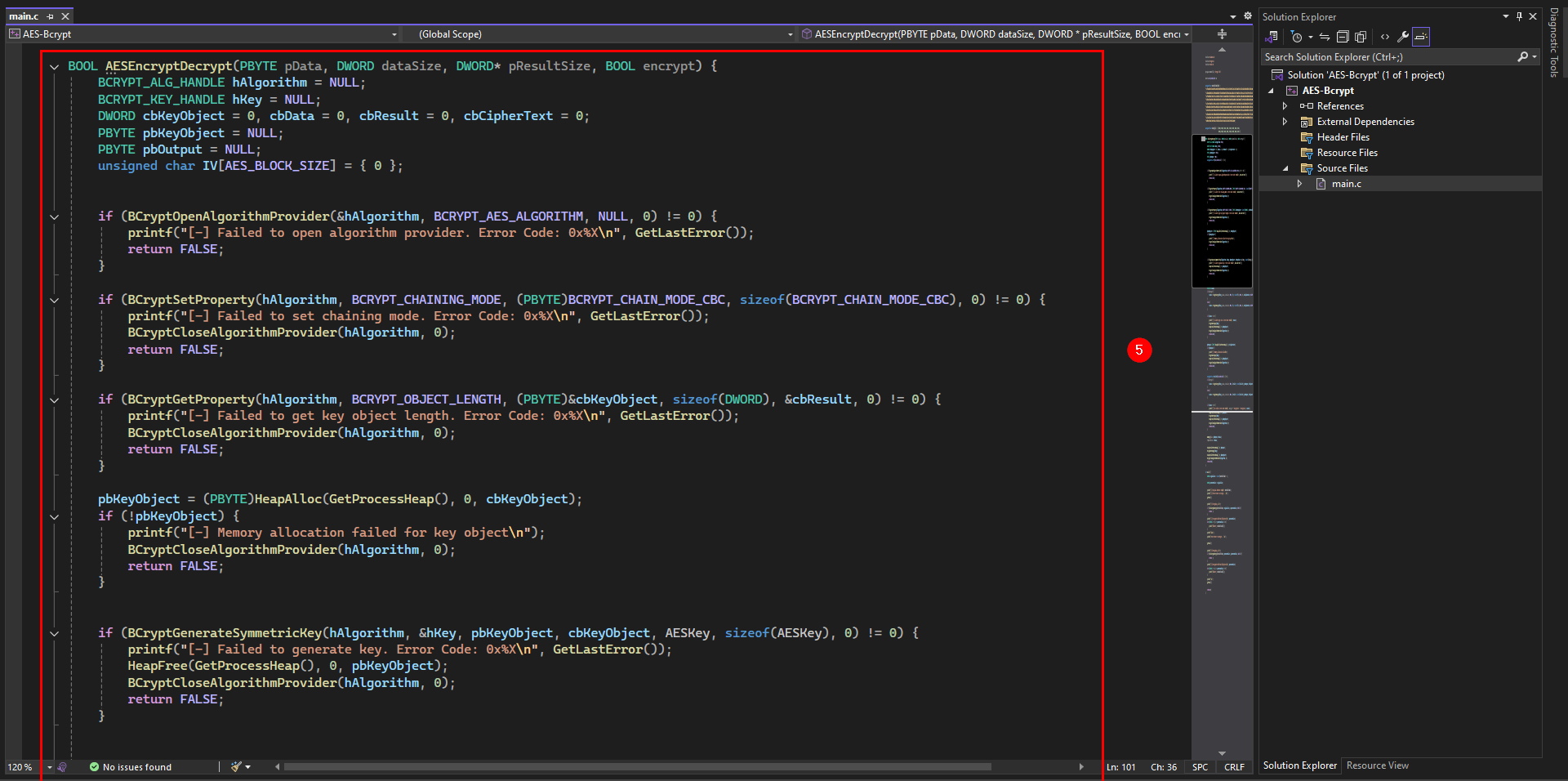
Task: Click Show All Files icon
Action: [1361, 37]
